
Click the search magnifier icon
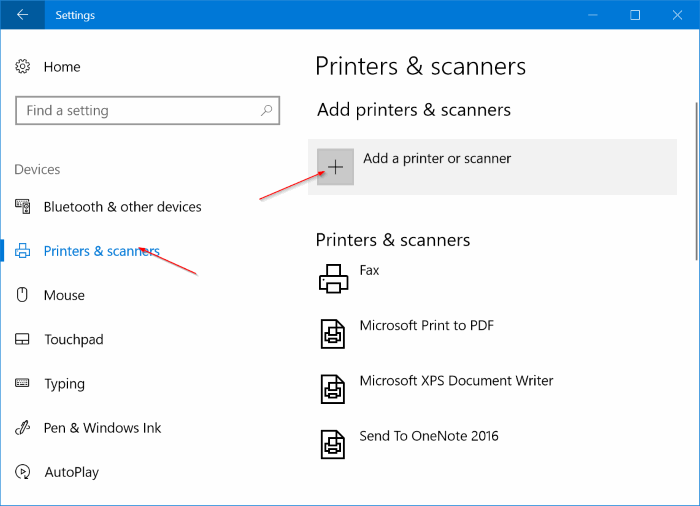pyautogui.click(x=267, y=110)
